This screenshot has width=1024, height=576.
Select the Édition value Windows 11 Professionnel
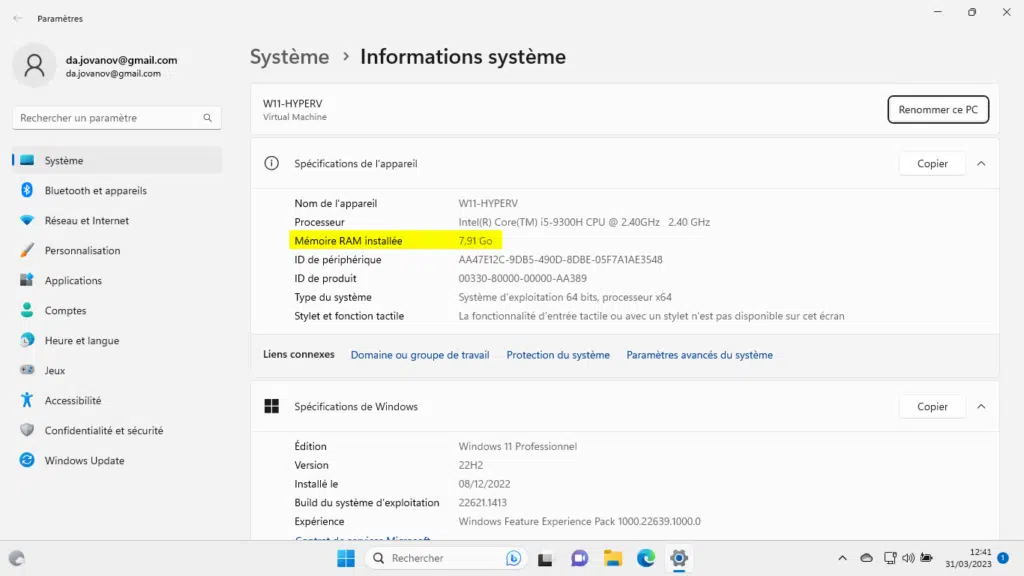pos(518,447)
